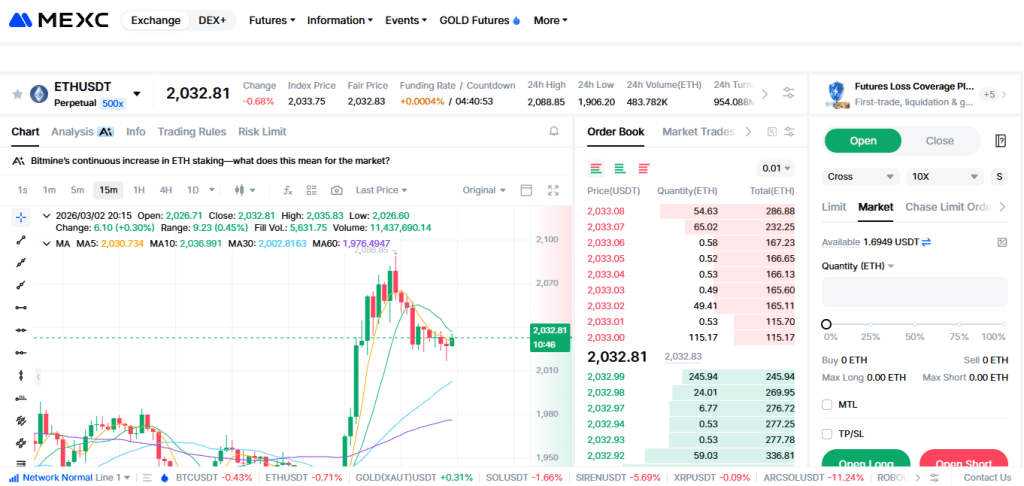Select the trend line drawing tool
Viewport: 1024px width, 486px height.
21,240
